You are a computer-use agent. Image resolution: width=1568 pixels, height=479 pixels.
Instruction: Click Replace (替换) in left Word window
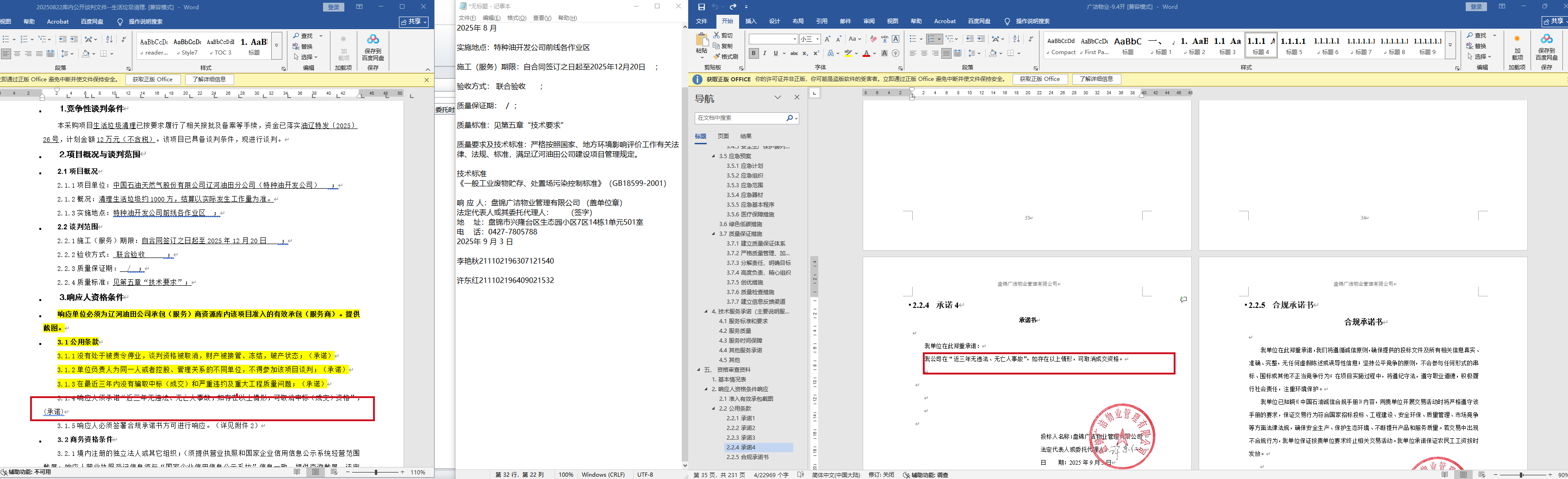point(303,46)
